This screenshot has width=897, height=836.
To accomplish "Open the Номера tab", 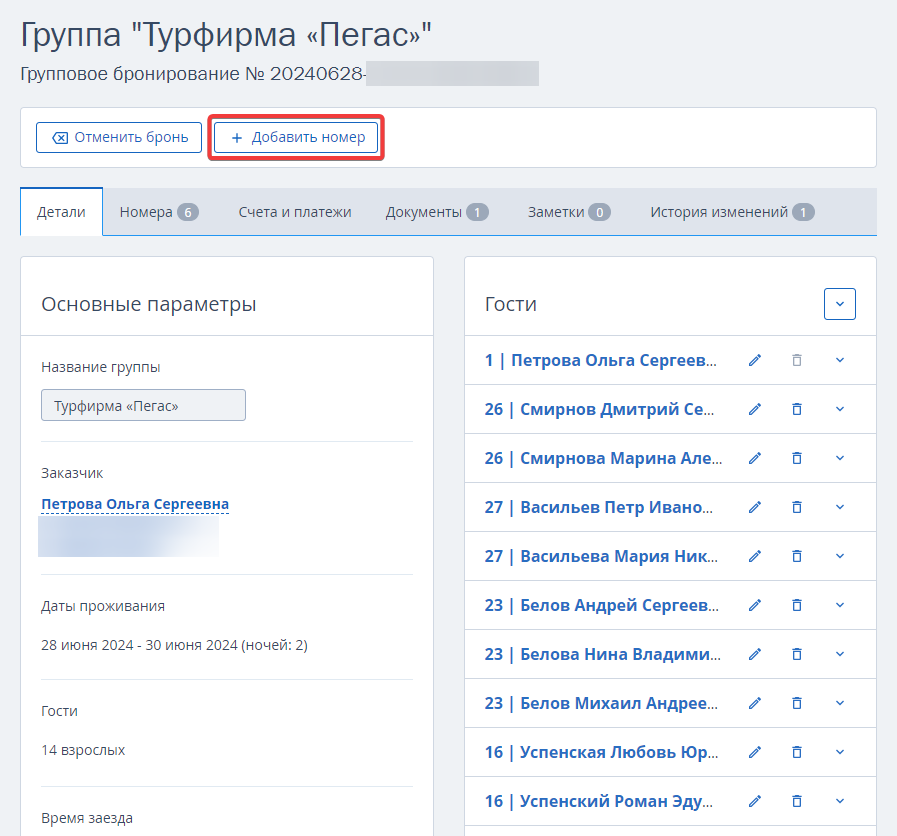I will 158,212.
